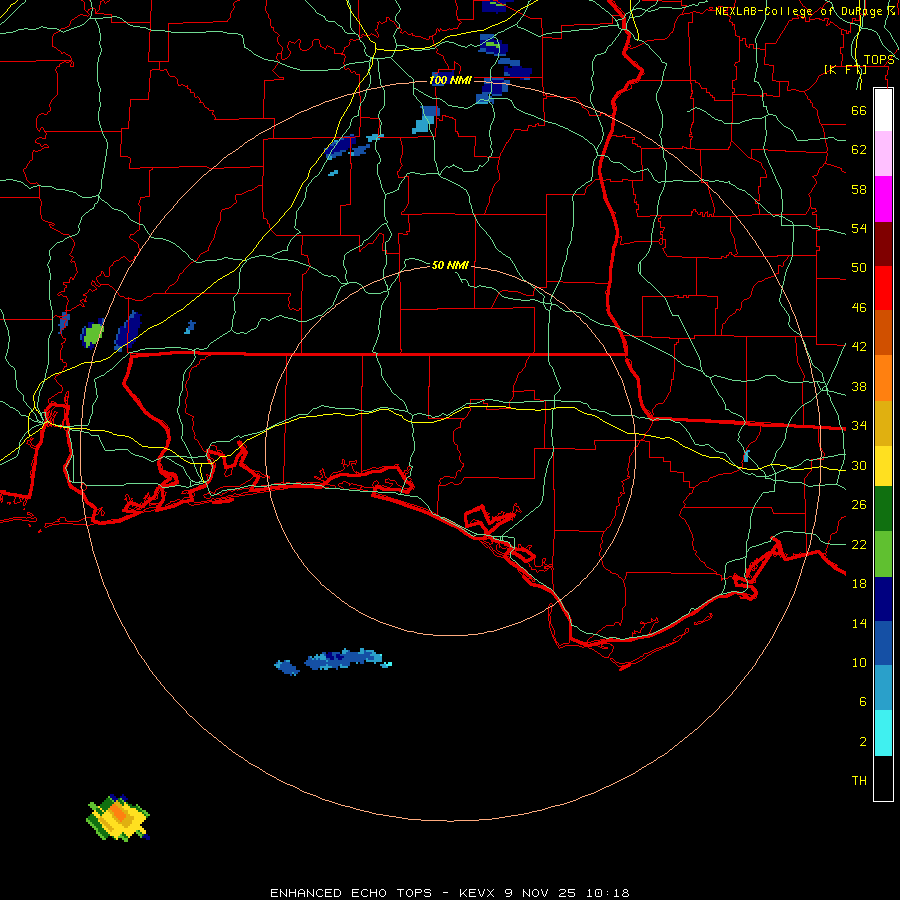Click the medium blue legend swatch
Image resolution: width=900 pixels, height=900 pixels.
[883, 643]
